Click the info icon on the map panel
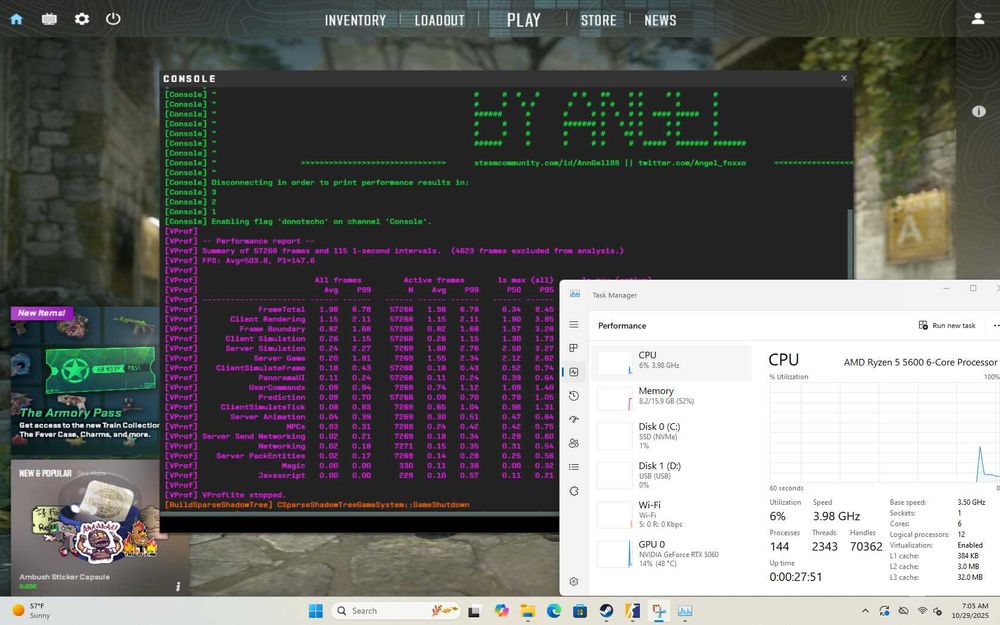Screen dimensions: 1000x625 978,112
